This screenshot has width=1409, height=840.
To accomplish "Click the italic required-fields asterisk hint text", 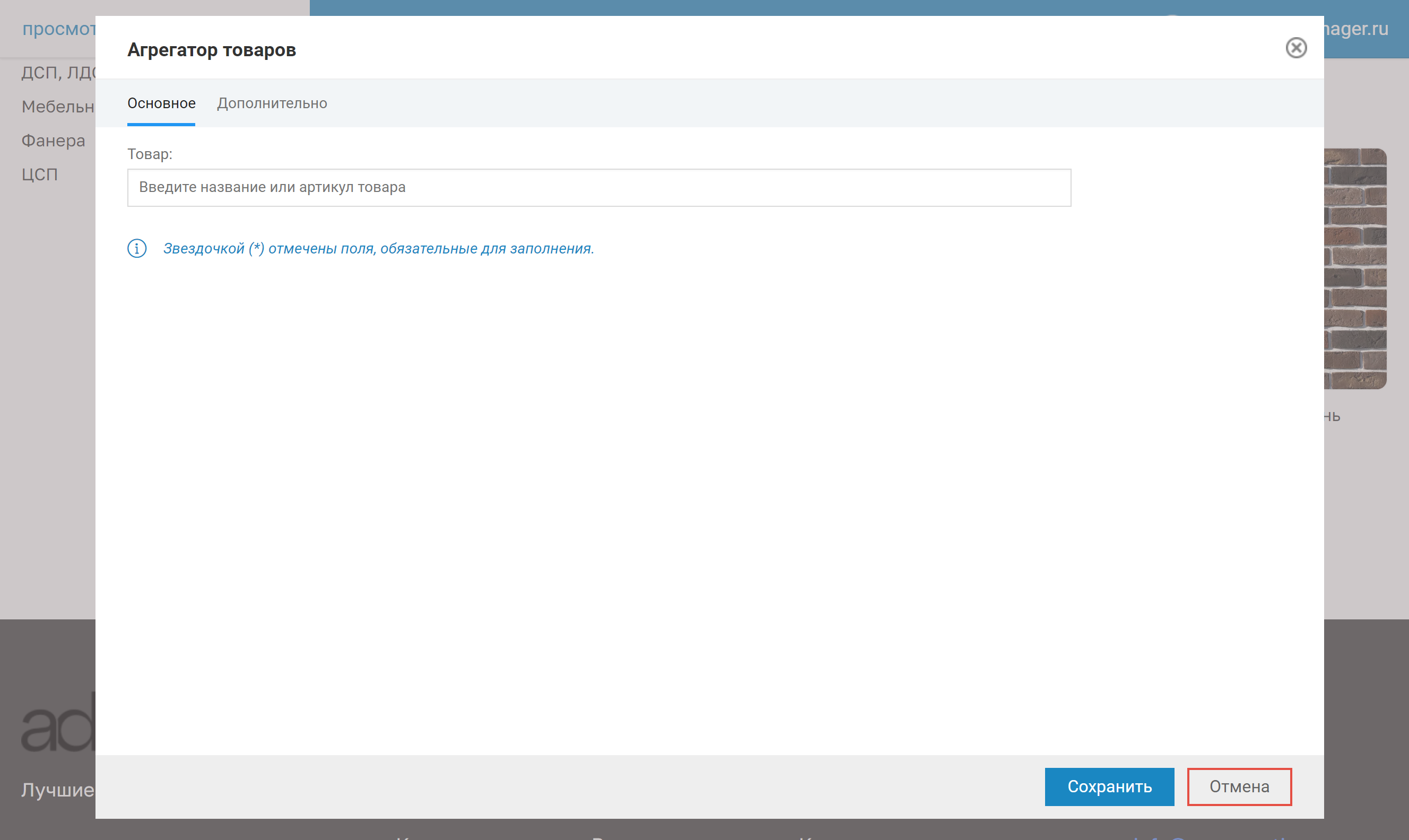I will pos(378,249).
